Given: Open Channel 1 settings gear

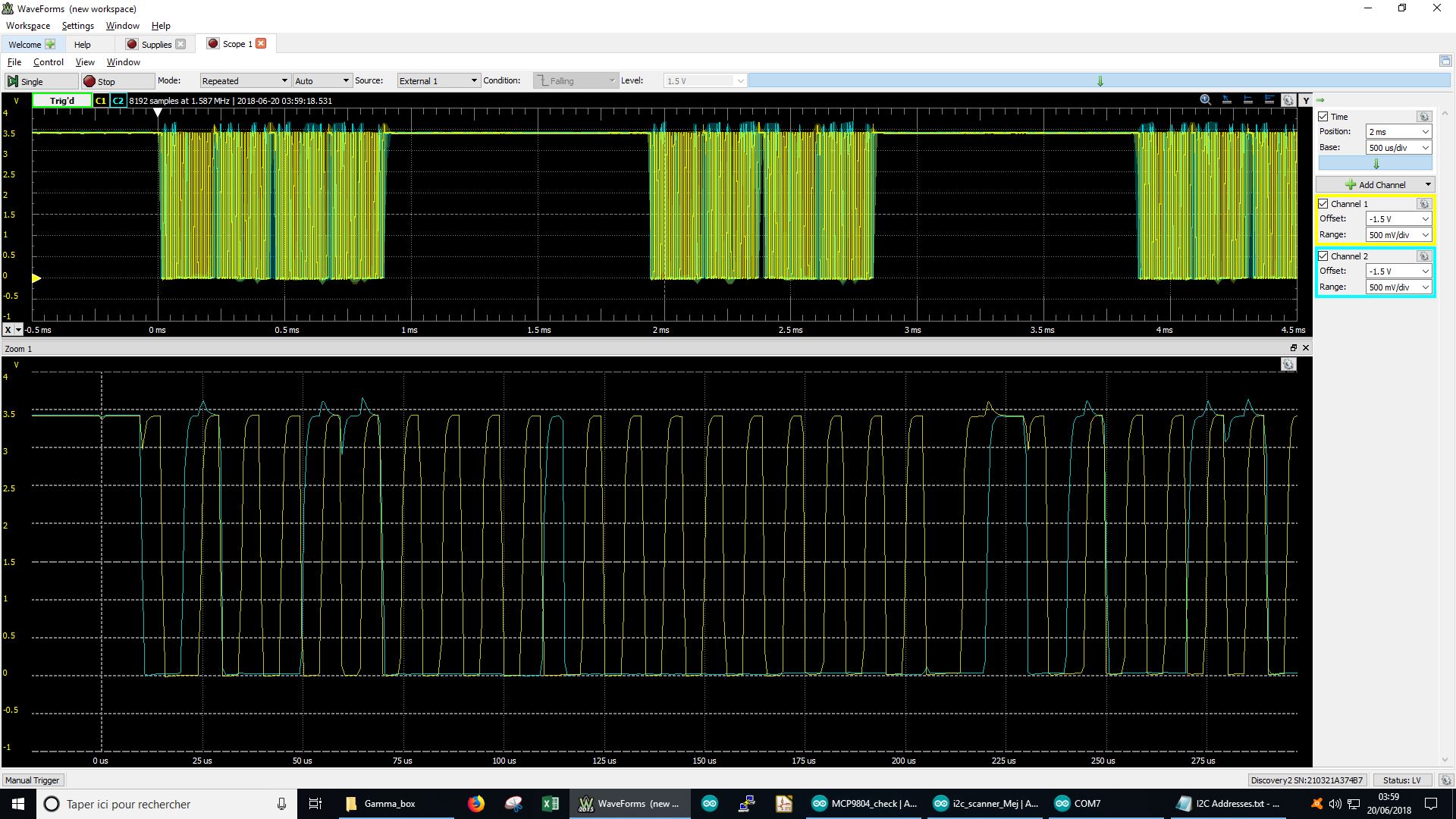Looking at the screenshot, I should 1423,204.
